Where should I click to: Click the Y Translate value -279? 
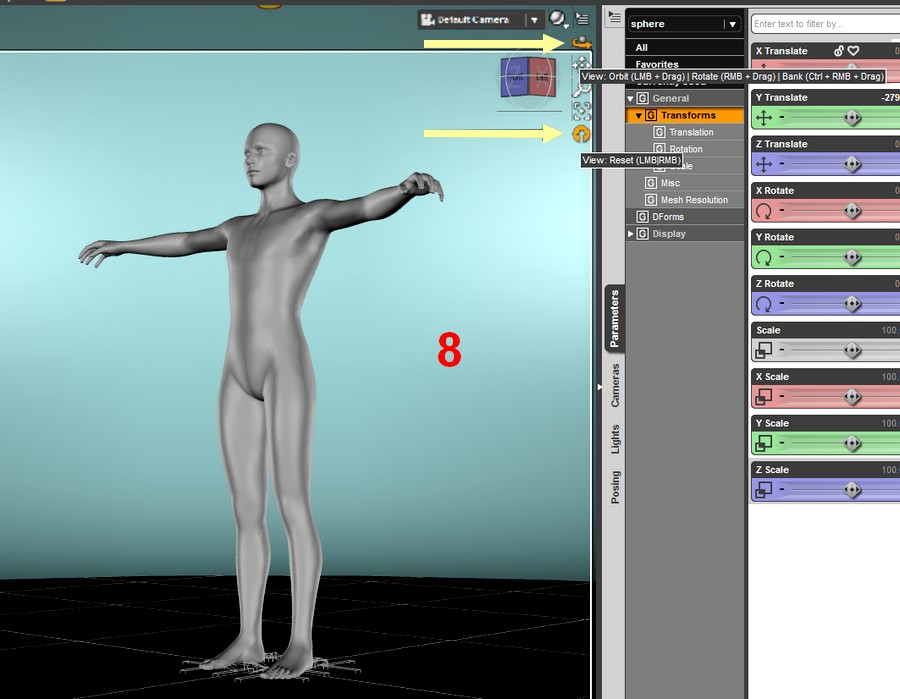[890, 98]
